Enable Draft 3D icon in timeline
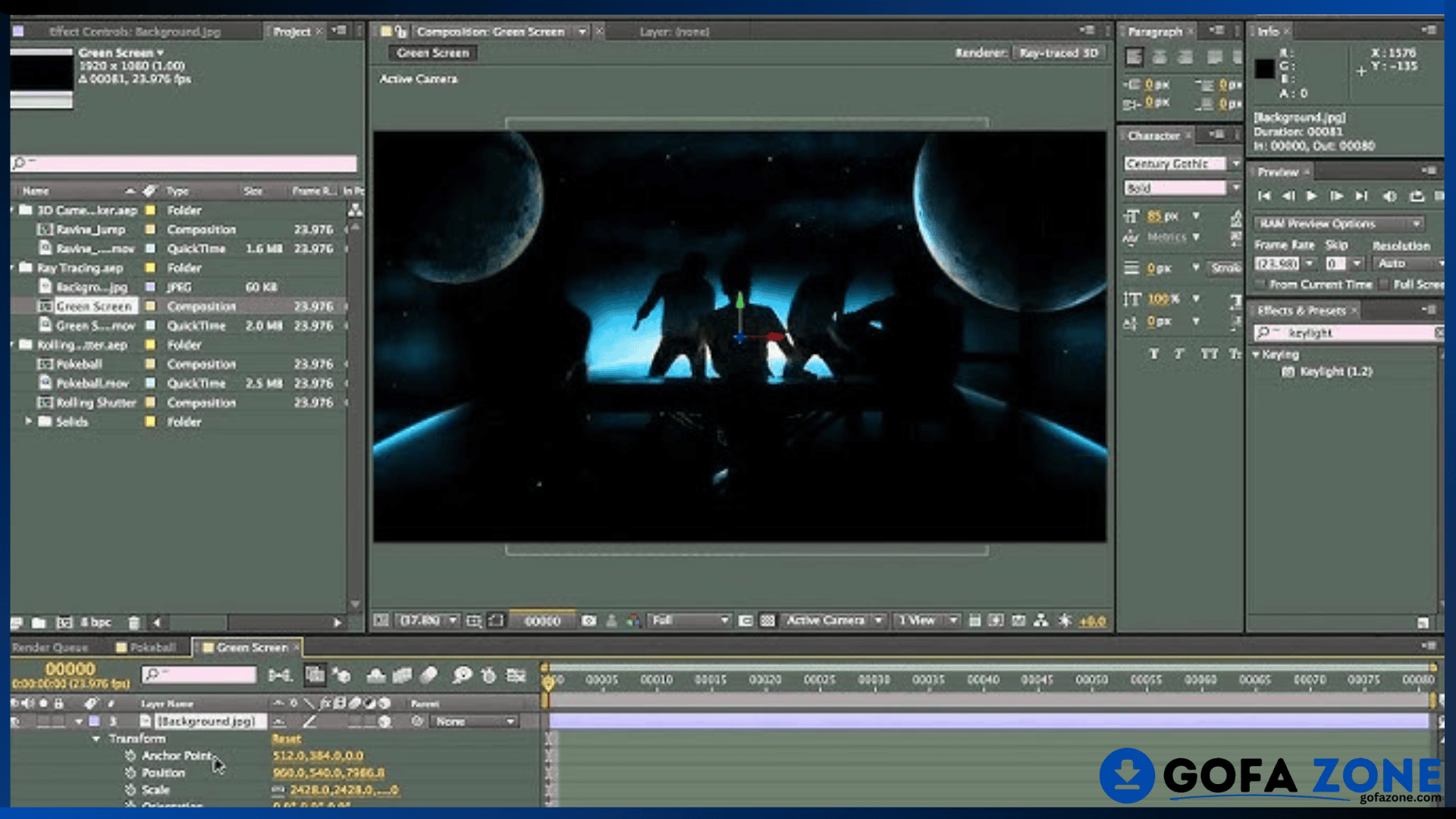Viewport: 1456px width, 819px height. [x=342, y=675]
